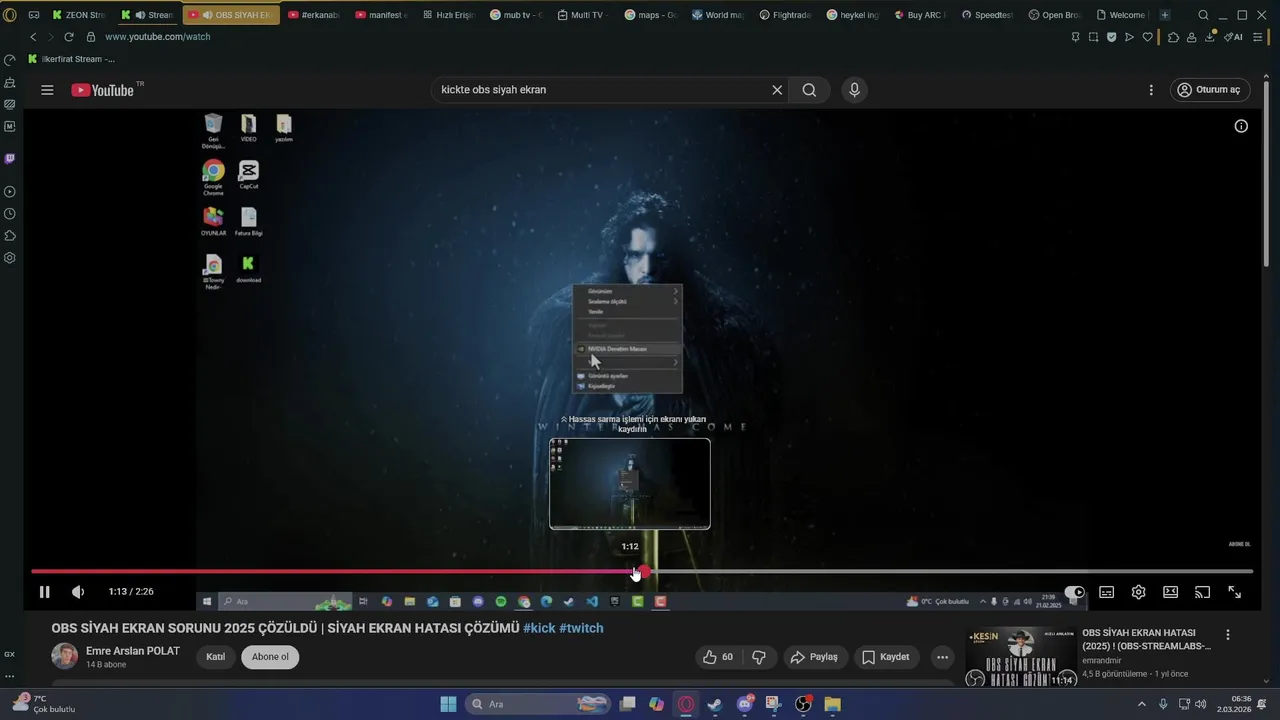Pause the video
This screenshot has width=1280, height=720.
pyautogui.click(x=44, y=592)
